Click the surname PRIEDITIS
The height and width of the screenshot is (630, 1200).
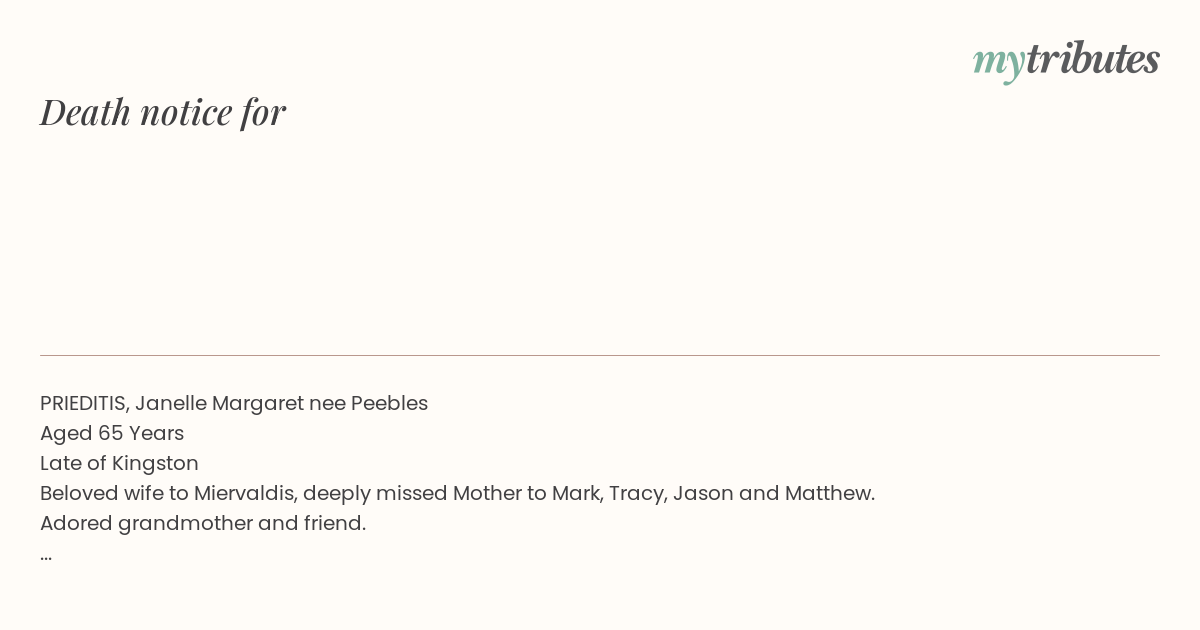pyautogui.click(x=84, y=404)
